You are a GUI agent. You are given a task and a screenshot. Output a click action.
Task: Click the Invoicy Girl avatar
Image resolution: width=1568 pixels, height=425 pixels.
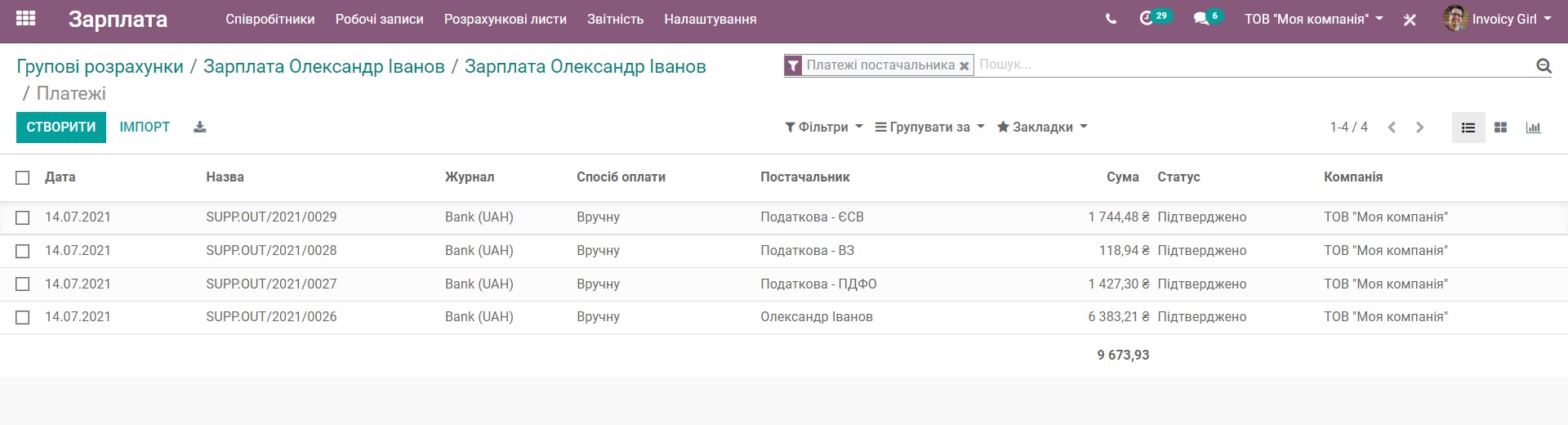point(1455,18)
